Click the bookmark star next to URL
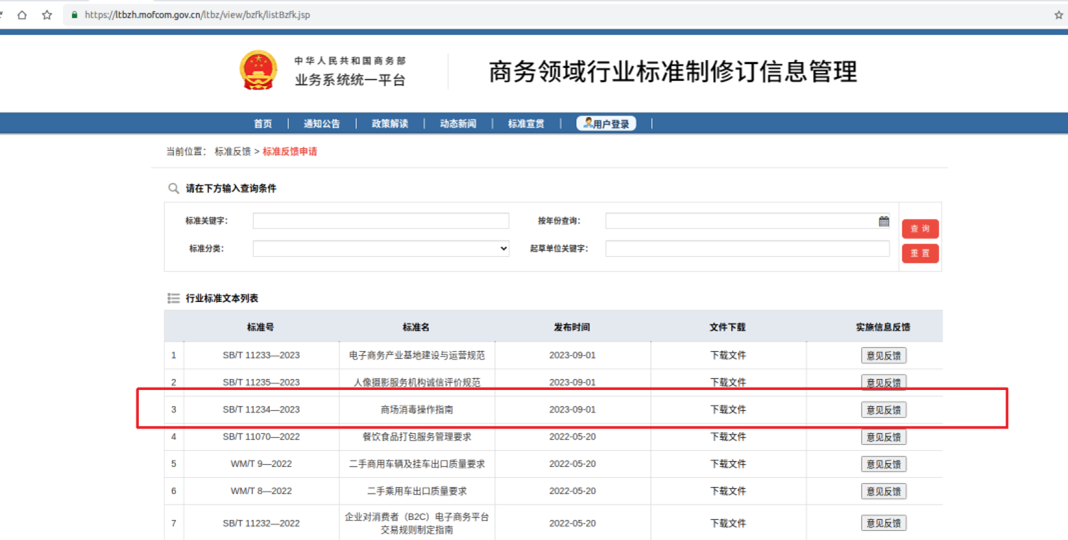Image resolution: width=1068 pixels, height=540 pixels. point(46,15)
